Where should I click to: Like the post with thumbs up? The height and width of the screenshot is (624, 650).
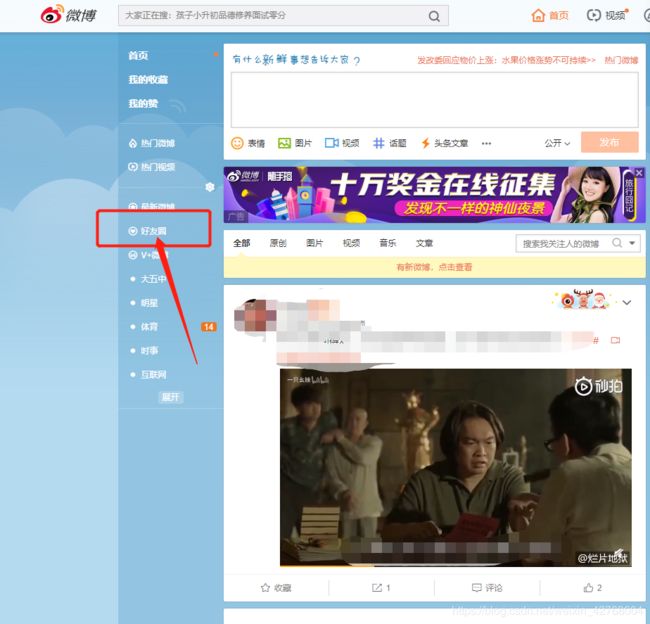click(x=593, y=588)
